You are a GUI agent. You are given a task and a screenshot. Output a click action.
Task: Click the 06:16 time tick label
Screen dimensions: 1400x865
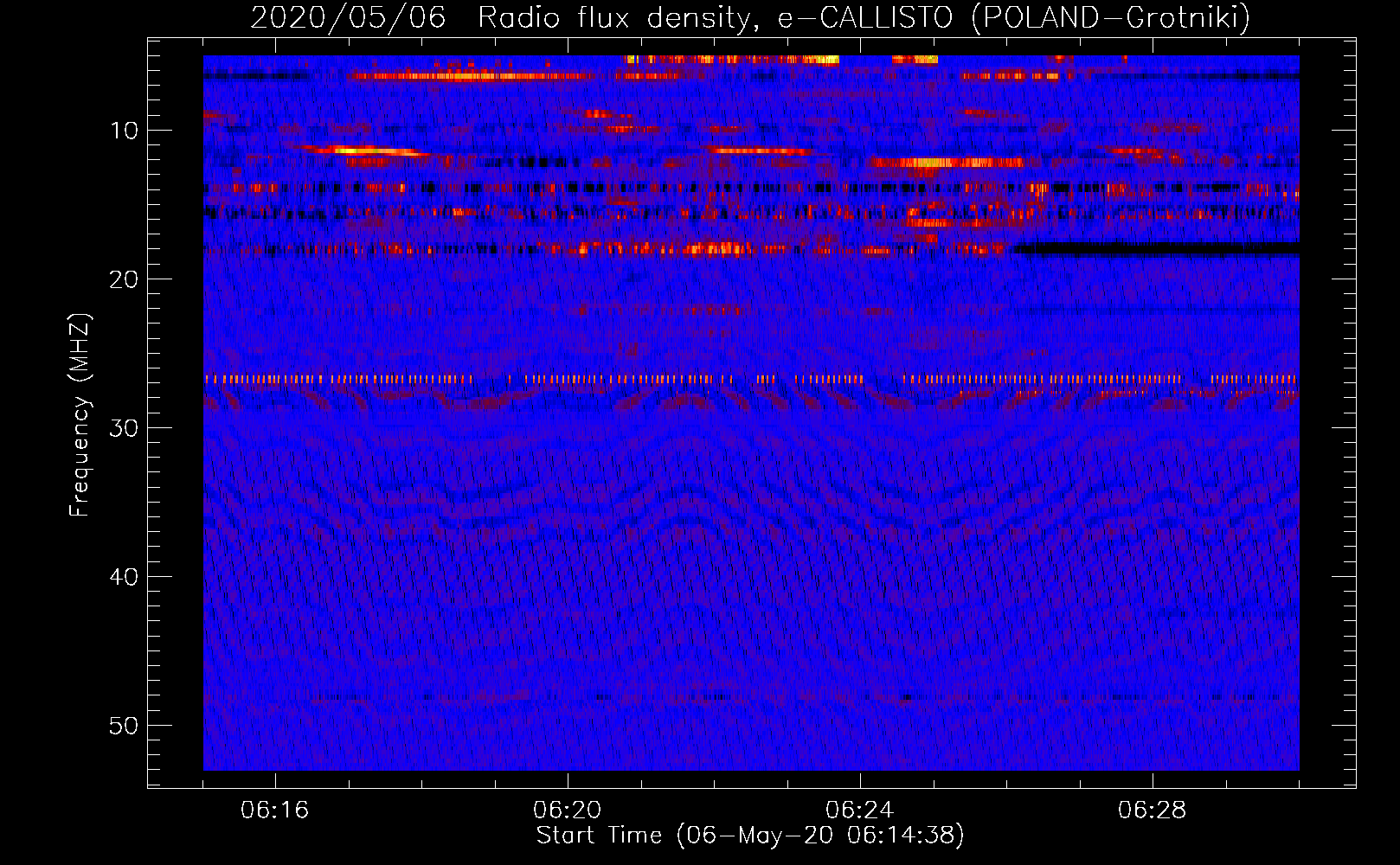pos(275,811)
